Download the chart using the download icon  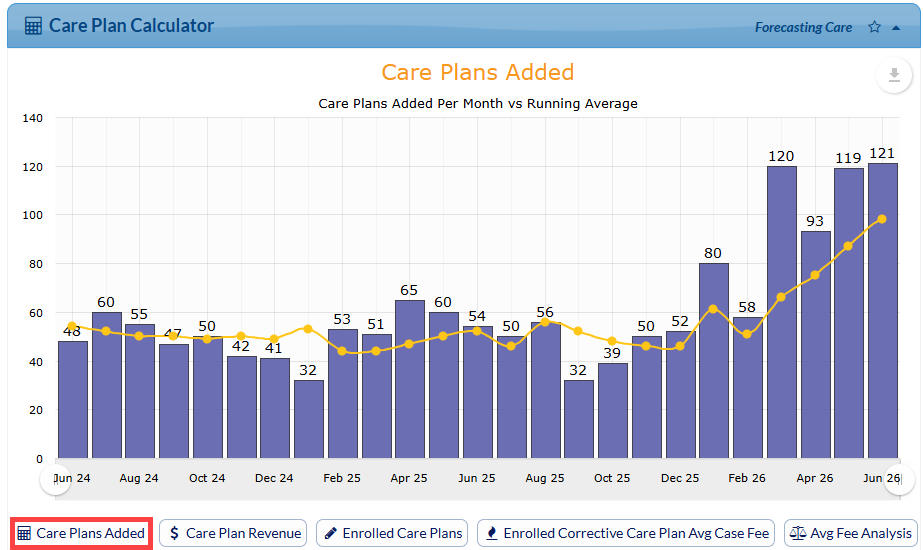tap(894, 75)
